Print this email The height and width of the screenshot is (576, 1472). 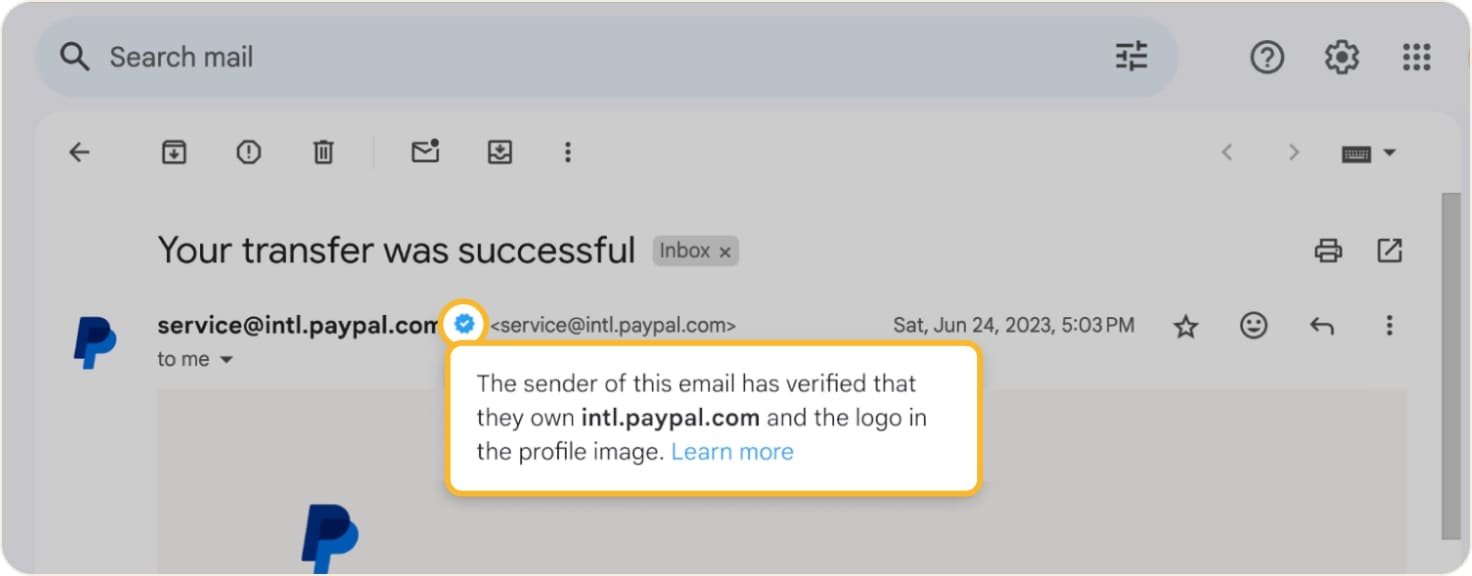tap(1328, 251)
